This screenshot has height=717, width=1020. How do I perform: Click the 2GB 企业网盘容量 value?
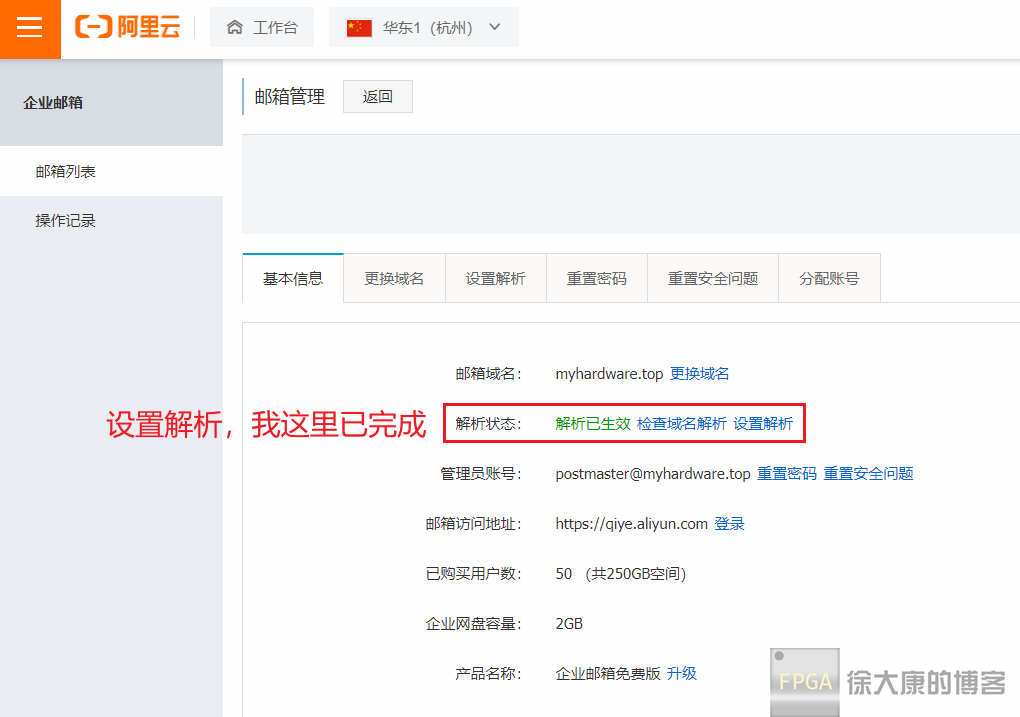click(x=569, y=624)
